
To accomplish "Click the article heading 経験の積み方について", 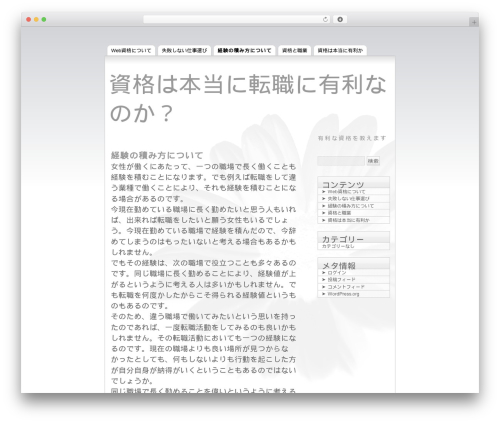I will [x=157, y=155].
